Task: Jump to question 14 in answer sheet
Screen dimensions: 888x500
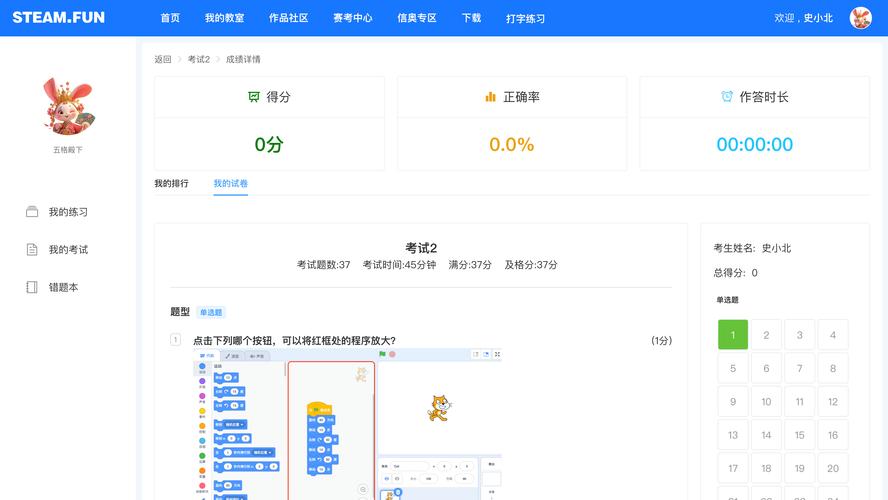Action: [x=766, y=435]
